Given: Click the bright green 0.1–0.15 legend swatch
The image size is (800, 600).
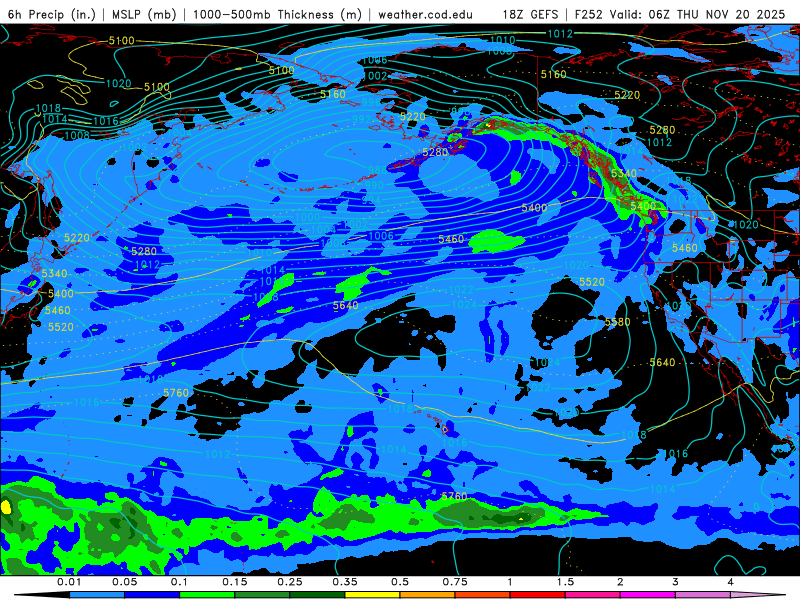Looking at the screenshot, I should [x=207, y=595].
